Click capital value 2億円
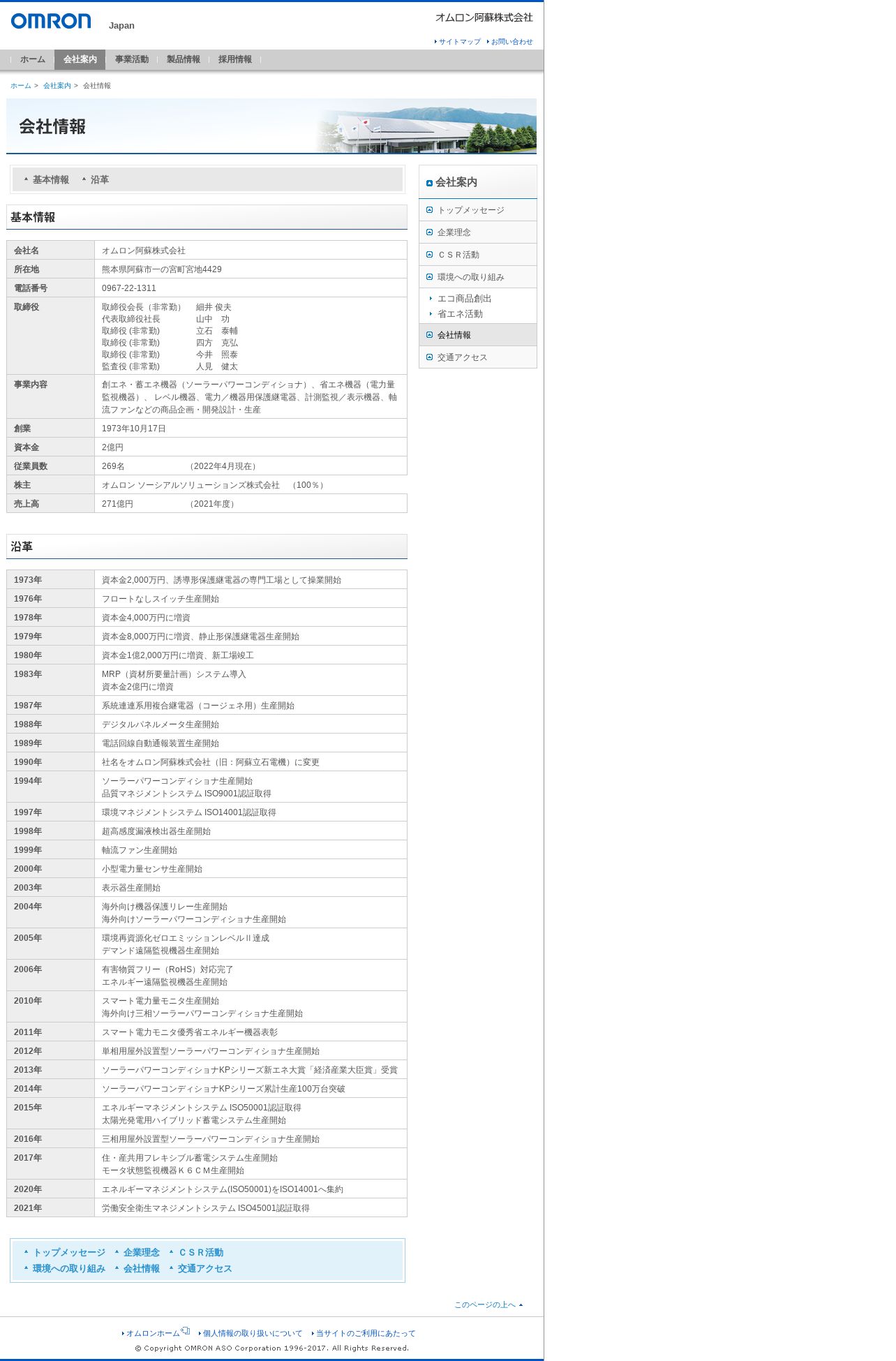Screen dimensions: 896x1361 point(112,447)
